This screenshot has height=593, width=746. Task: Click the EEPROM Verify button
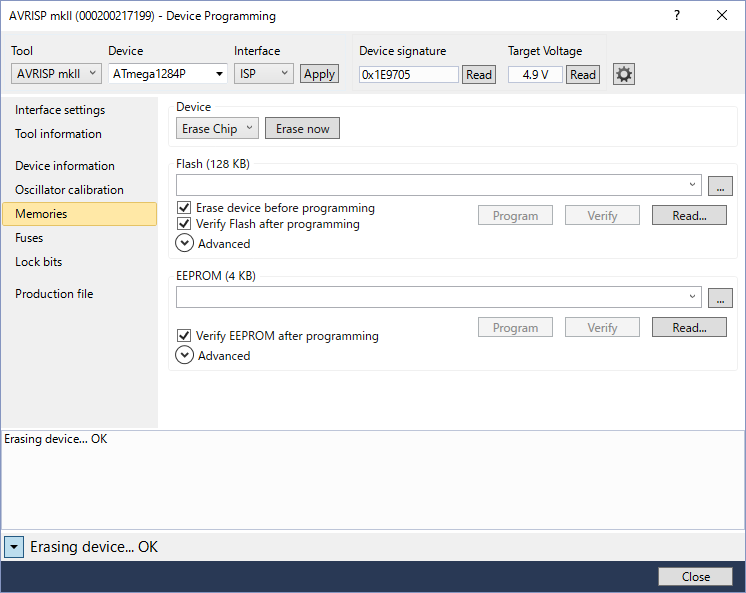[602, 327]
